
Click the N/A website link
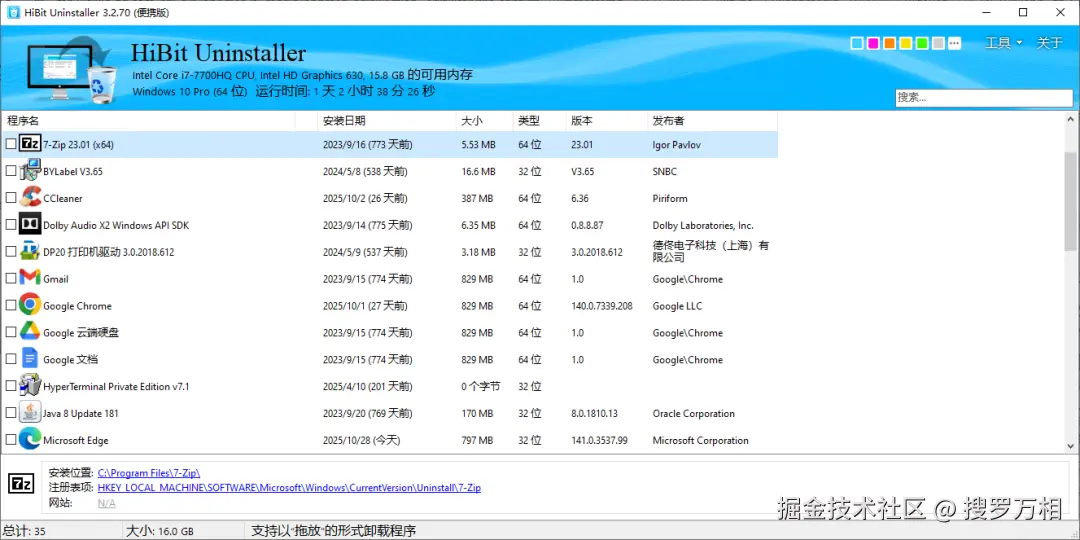(107, 503)
